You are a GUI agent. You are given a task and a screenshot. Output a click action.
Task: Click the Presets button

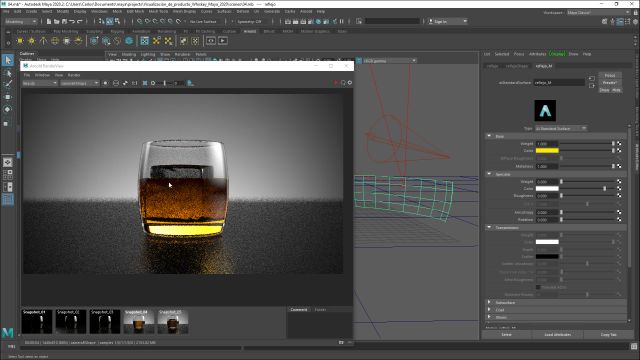click(x=609, y=82)
